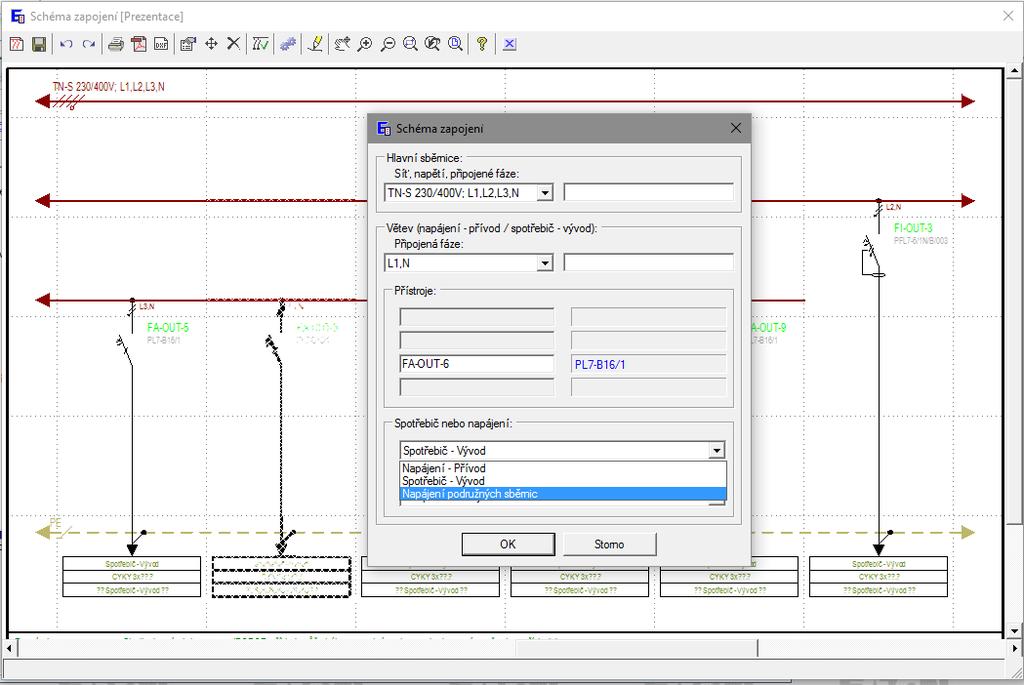1024x685 pixels.
Task: Click the vertical scrollbar down arrow
Action: click(1014, 631)
